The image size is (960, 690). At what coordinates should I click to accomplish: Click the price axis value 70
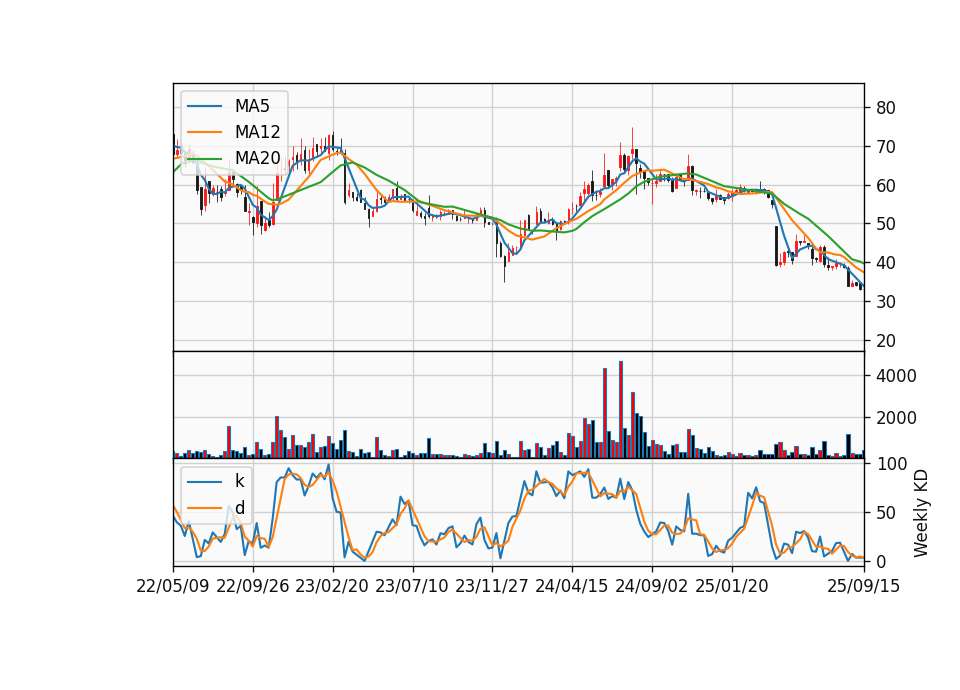[x=885, y=147]
